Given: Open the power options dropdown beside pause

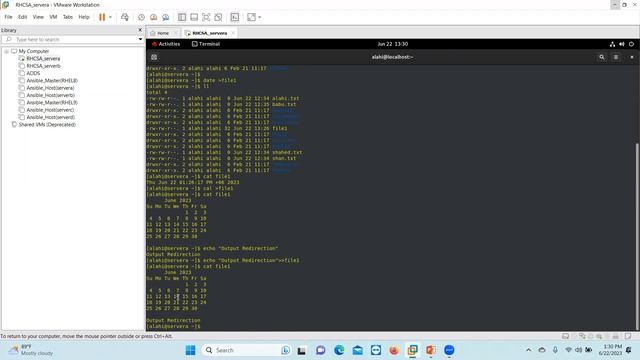Looking at the screenshot, I should coord(110,17).
